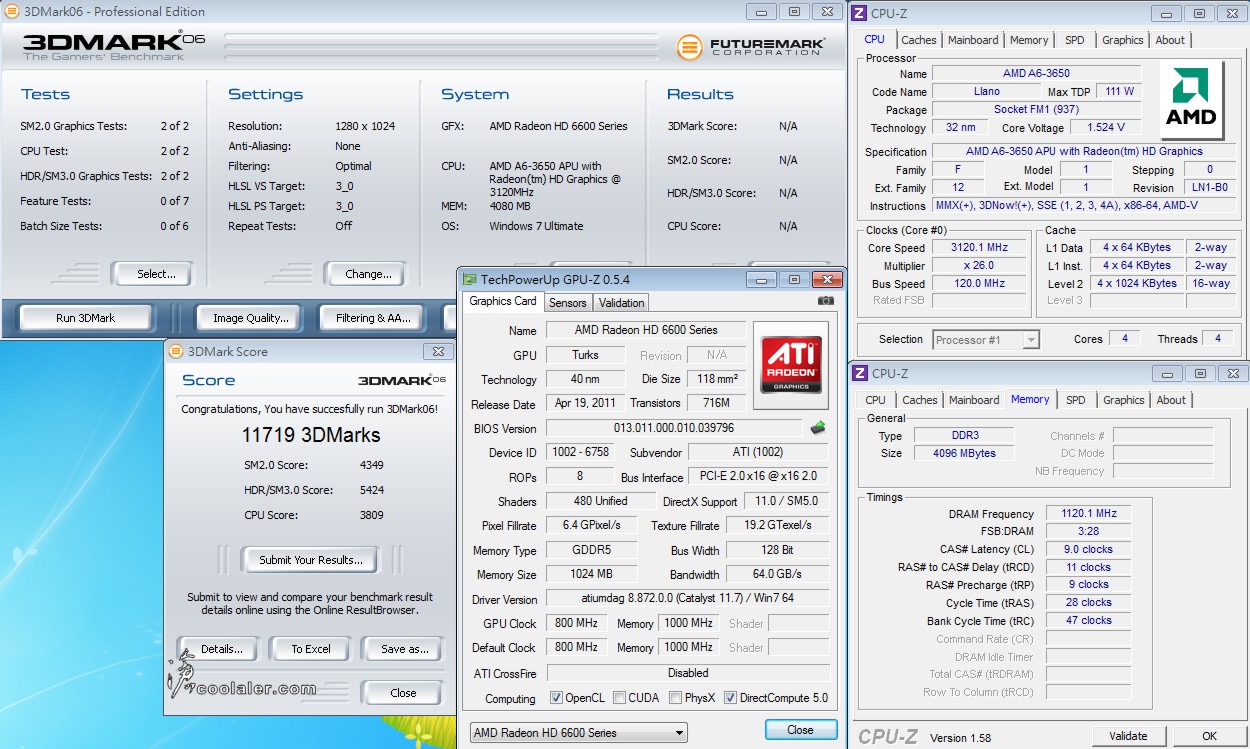This screenshot has width=1250, height=749.
Task: Click Close in the 3DMark Score window
Action: [403, 692]
